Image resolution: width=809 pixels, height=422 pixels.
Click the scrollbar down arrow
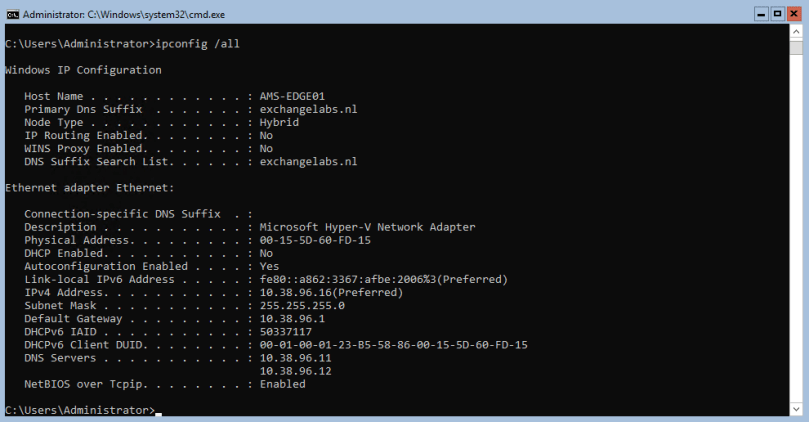(797, 411)
